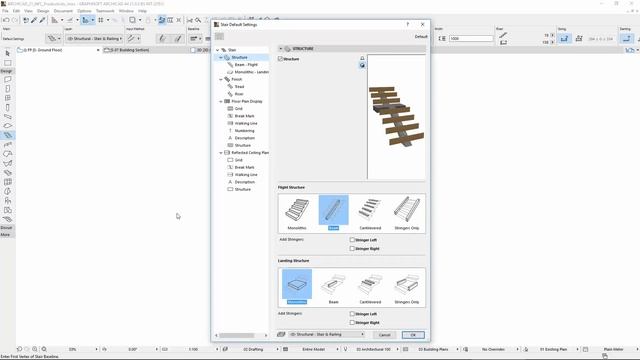Select Riser under Finish

click(239, 94)
